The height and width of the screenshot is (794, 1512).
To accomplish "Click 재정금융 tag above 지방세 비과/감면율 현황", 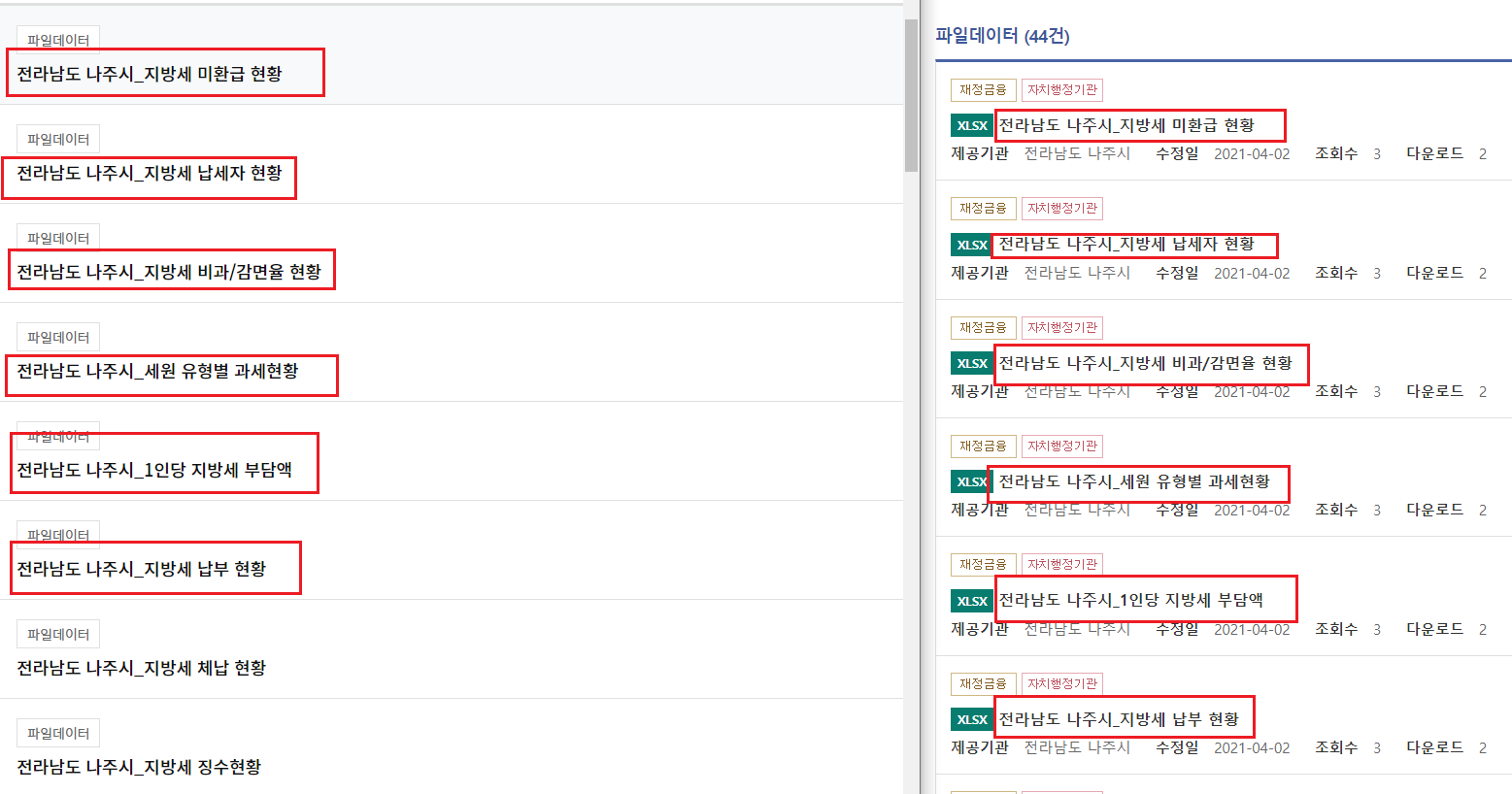I will 984,327.
